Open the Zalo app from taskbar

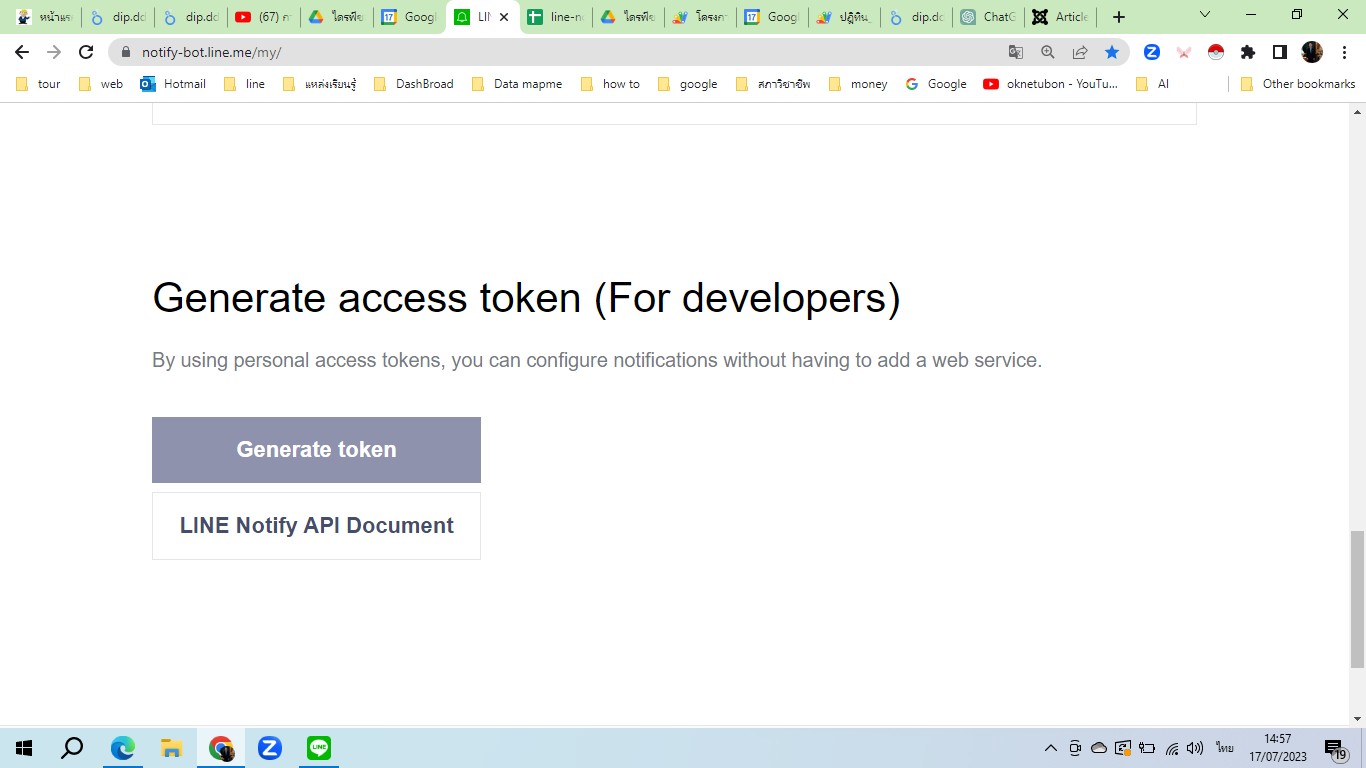coord(269,748)
